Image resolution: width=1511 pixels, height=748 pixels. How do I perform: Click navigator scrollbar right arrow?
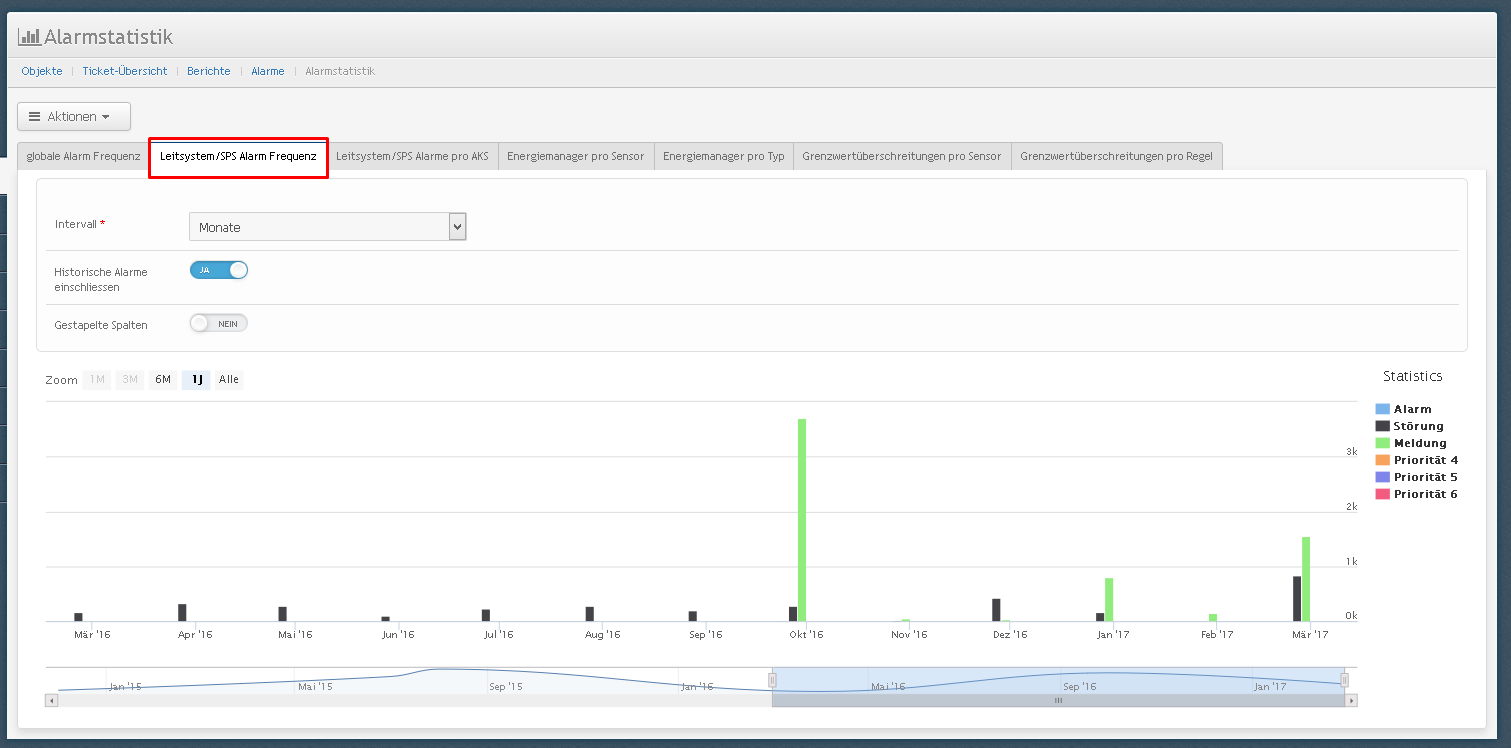coord(1351,701)
